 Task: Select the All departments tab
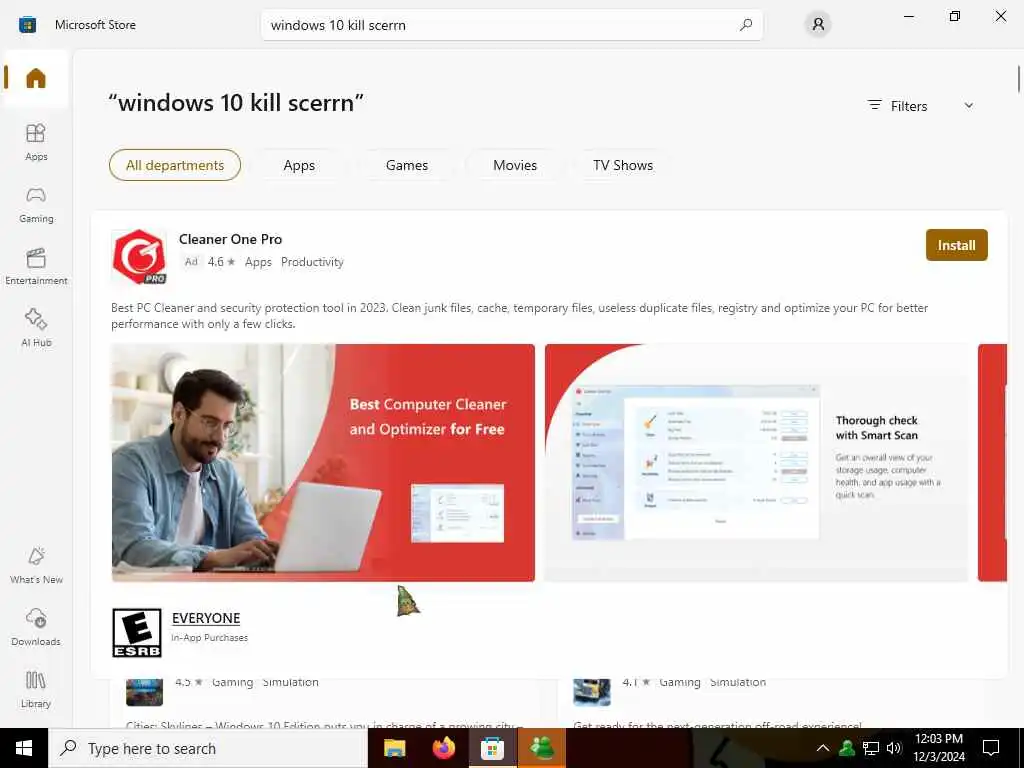[175, 165]
